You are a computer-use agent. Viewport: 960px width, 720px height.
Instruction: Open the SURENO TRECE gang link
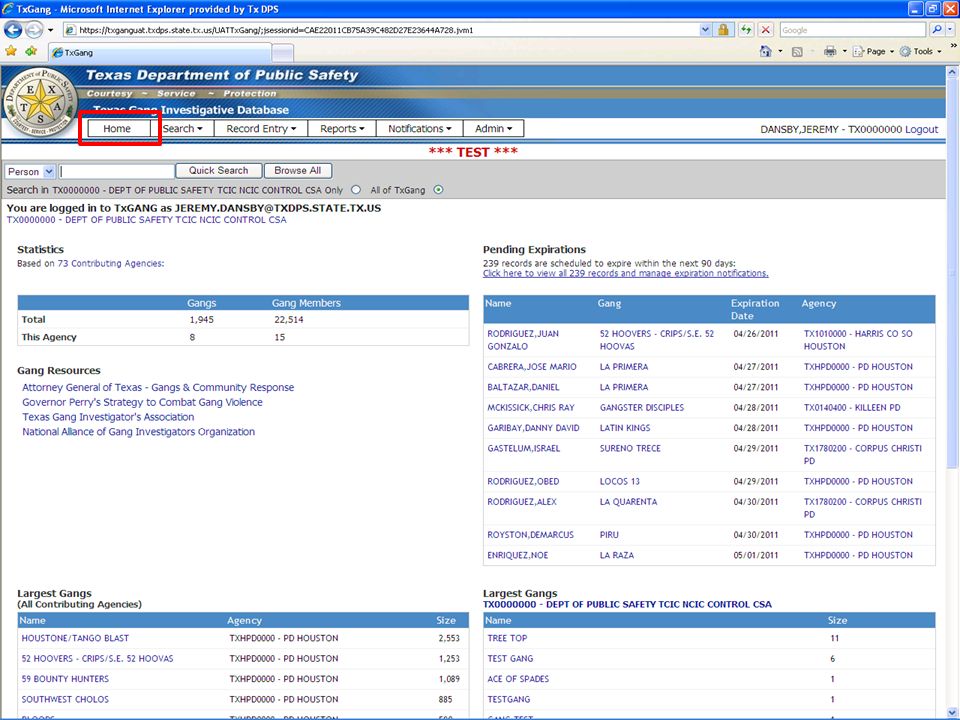(x=630, y=448)
